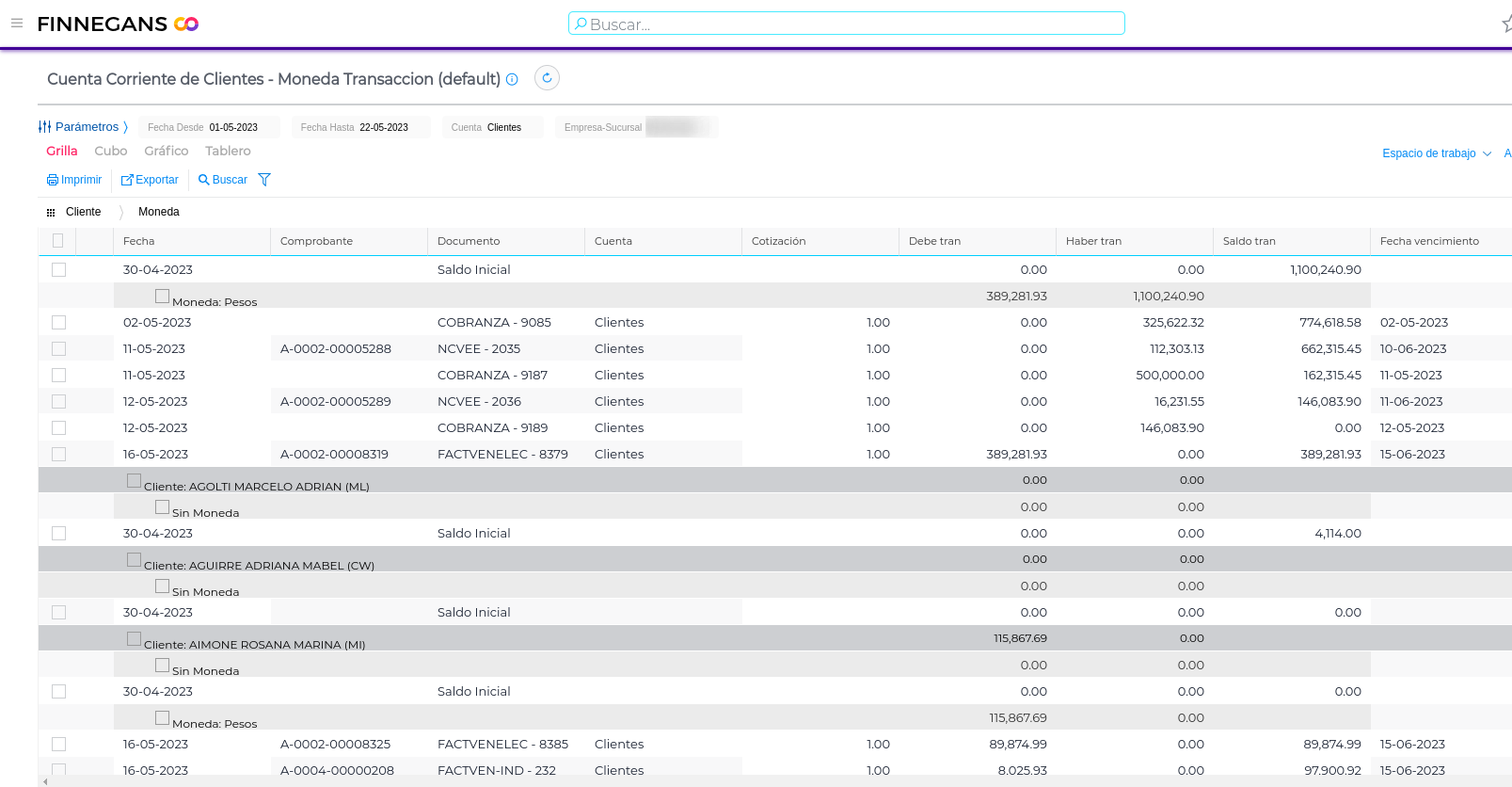Click the Fecha Desde parameter field
This screenshot has height=787, width=1512.
click(210, 127)
